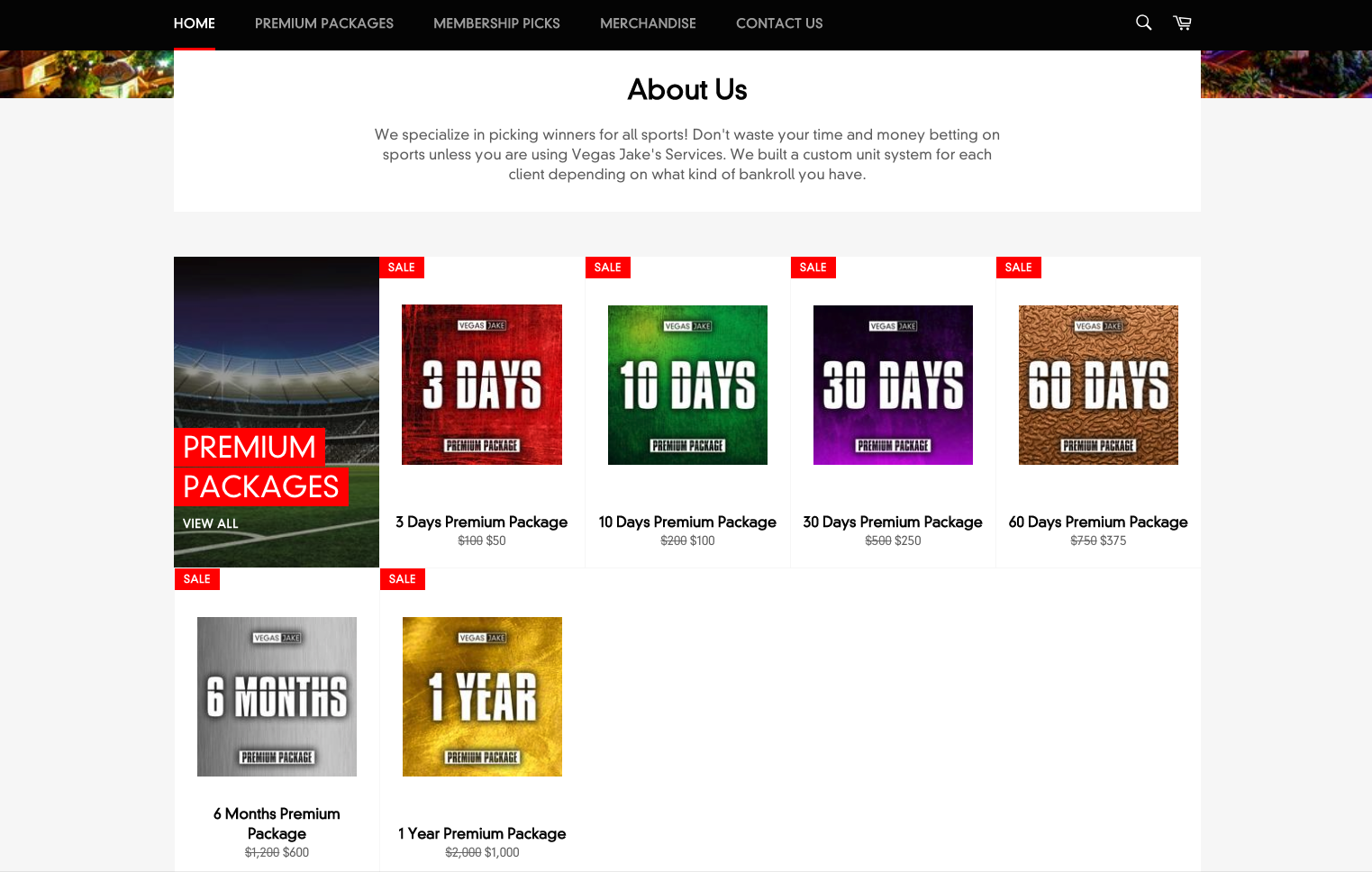Open MERCHANDISE menu item

[648, 23]
